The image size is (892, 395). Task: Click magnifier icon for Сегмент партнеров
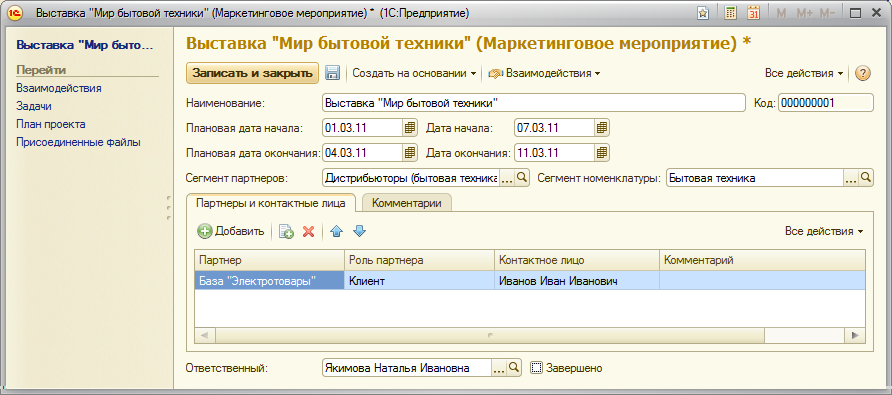(x=523, y=178)
